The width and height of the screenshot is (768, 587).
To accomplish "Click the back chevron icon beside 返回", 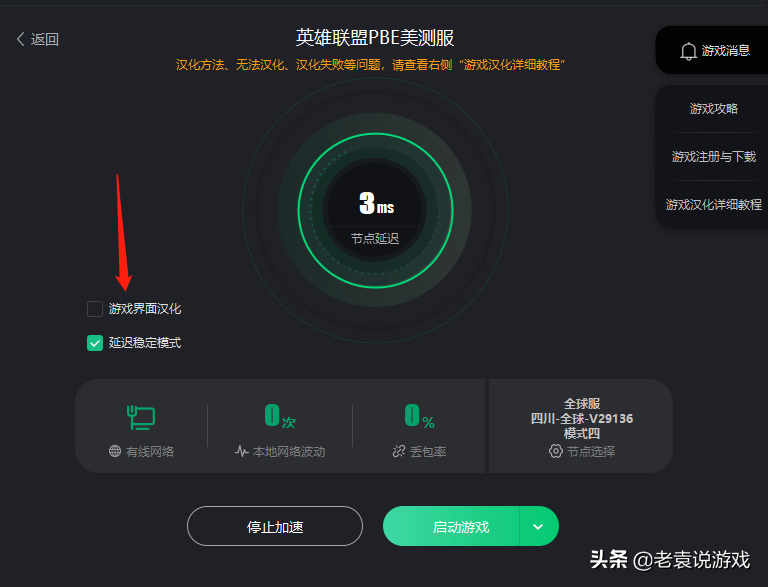I will pyautogui.click(x=20, y=39).
